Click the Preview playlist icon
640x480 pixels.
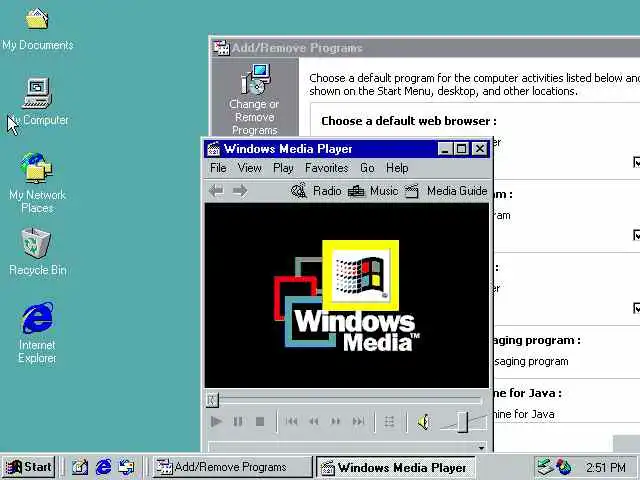click(389, 422)
